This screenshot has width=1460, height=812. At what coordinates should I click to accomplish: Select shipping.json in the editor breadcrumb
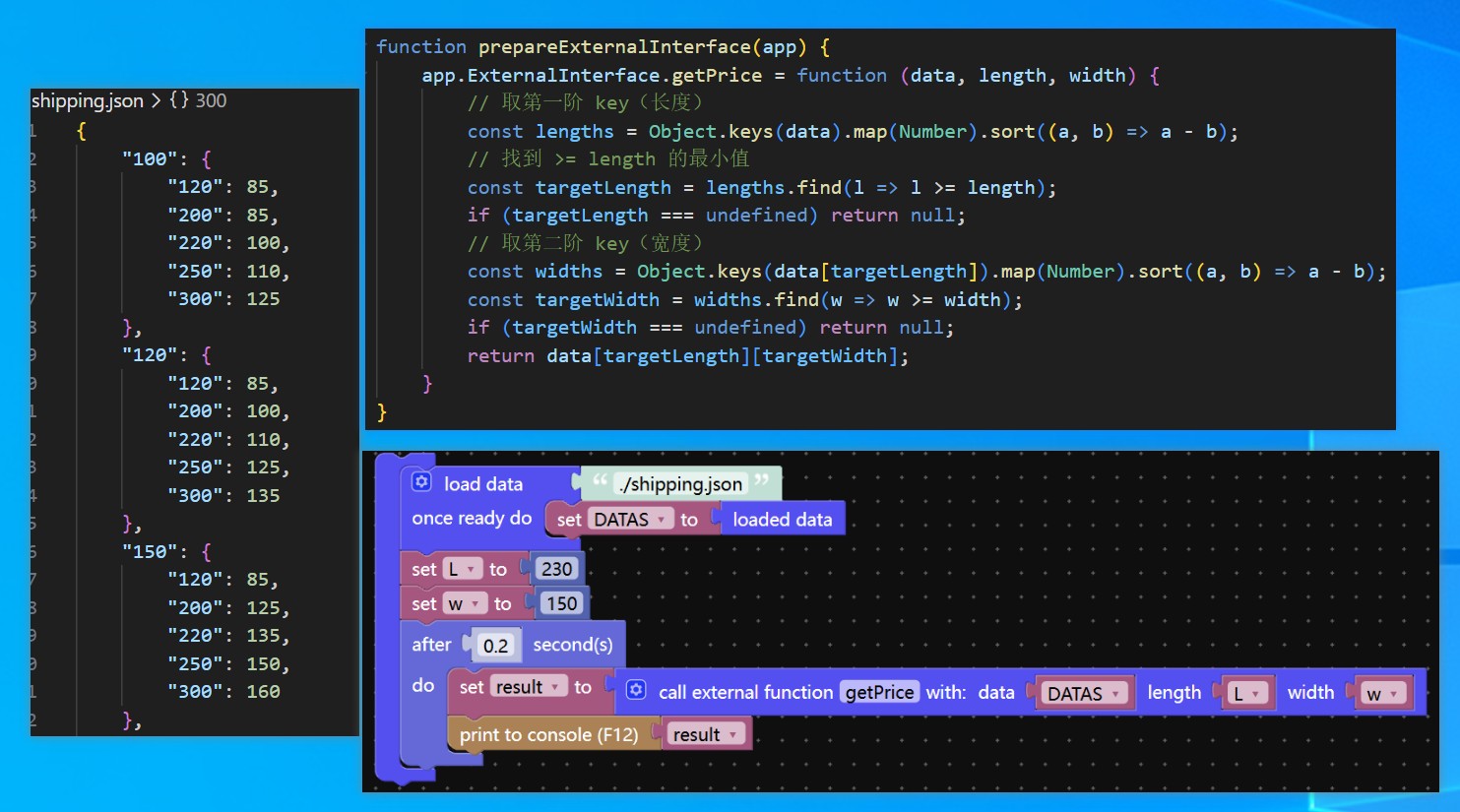click(87, 100)
